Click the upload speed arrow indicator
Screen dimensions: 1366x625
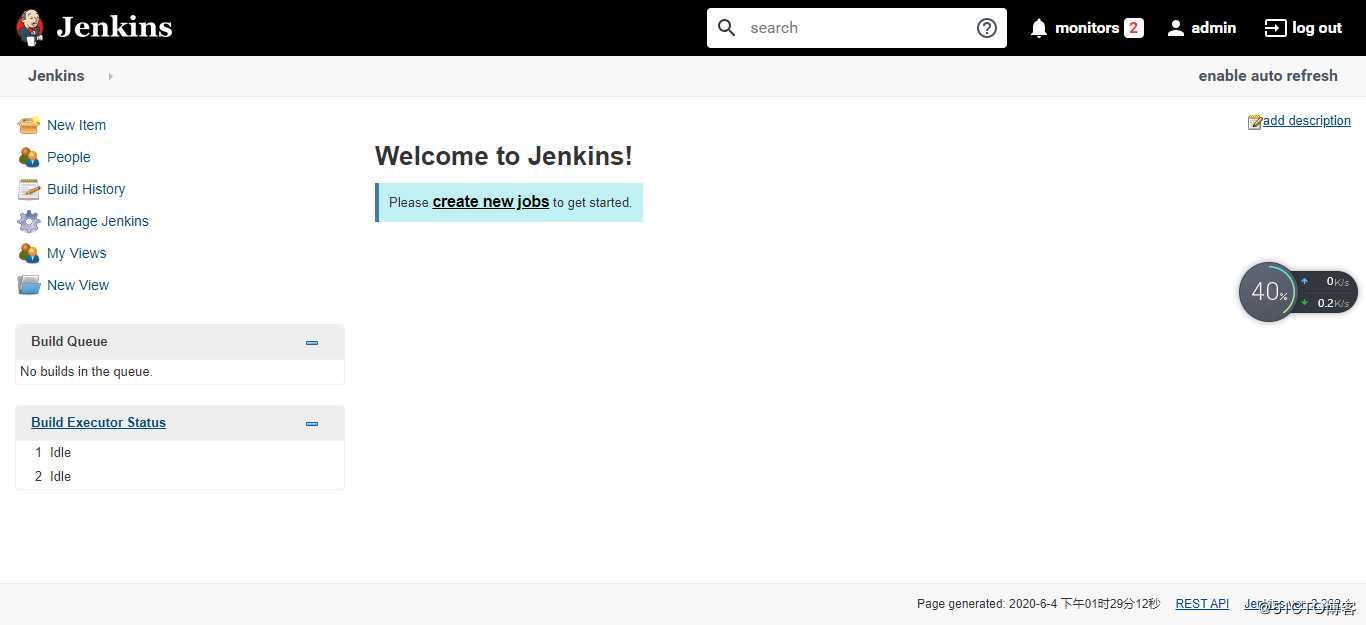click(x=1304, y=281)
